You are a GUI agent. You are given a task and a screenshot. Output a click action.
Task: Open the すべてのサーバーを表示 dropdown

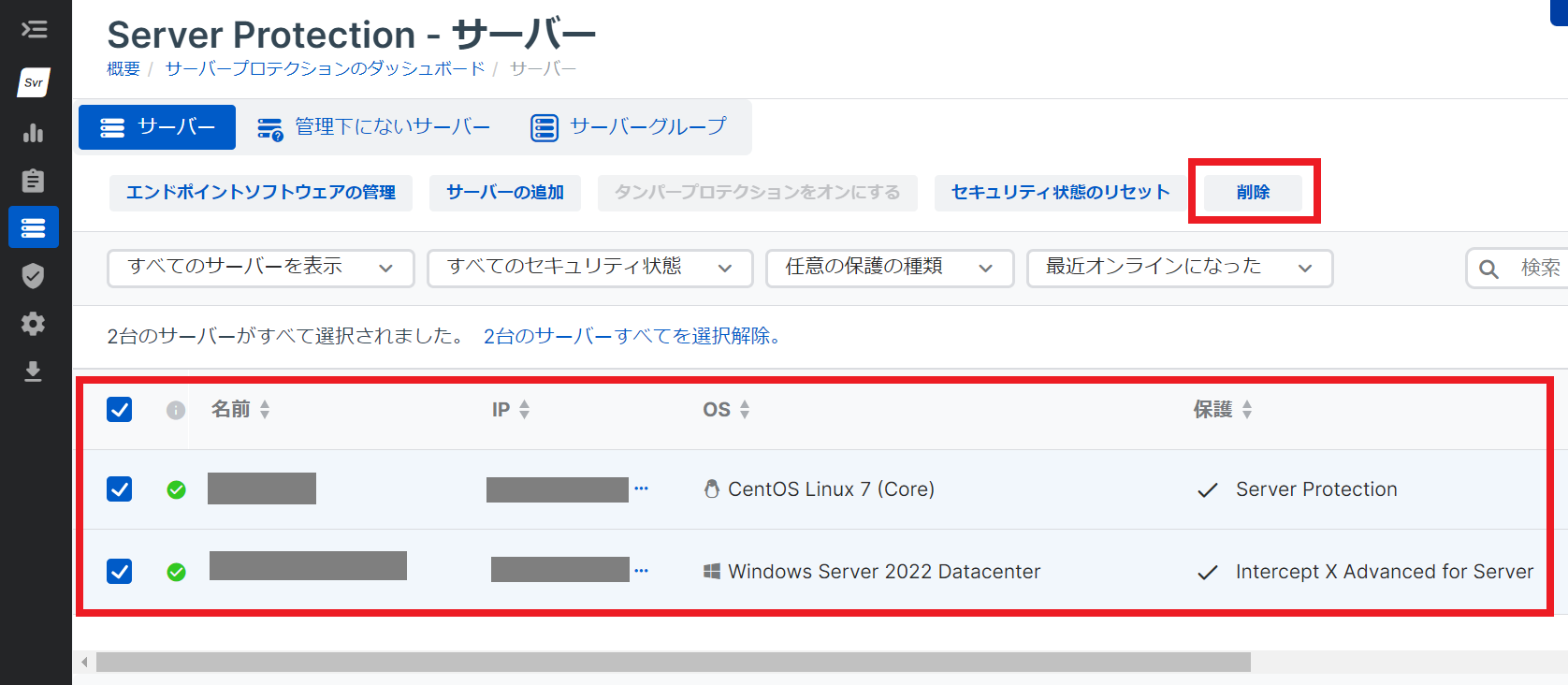click(x=260, y=268)
